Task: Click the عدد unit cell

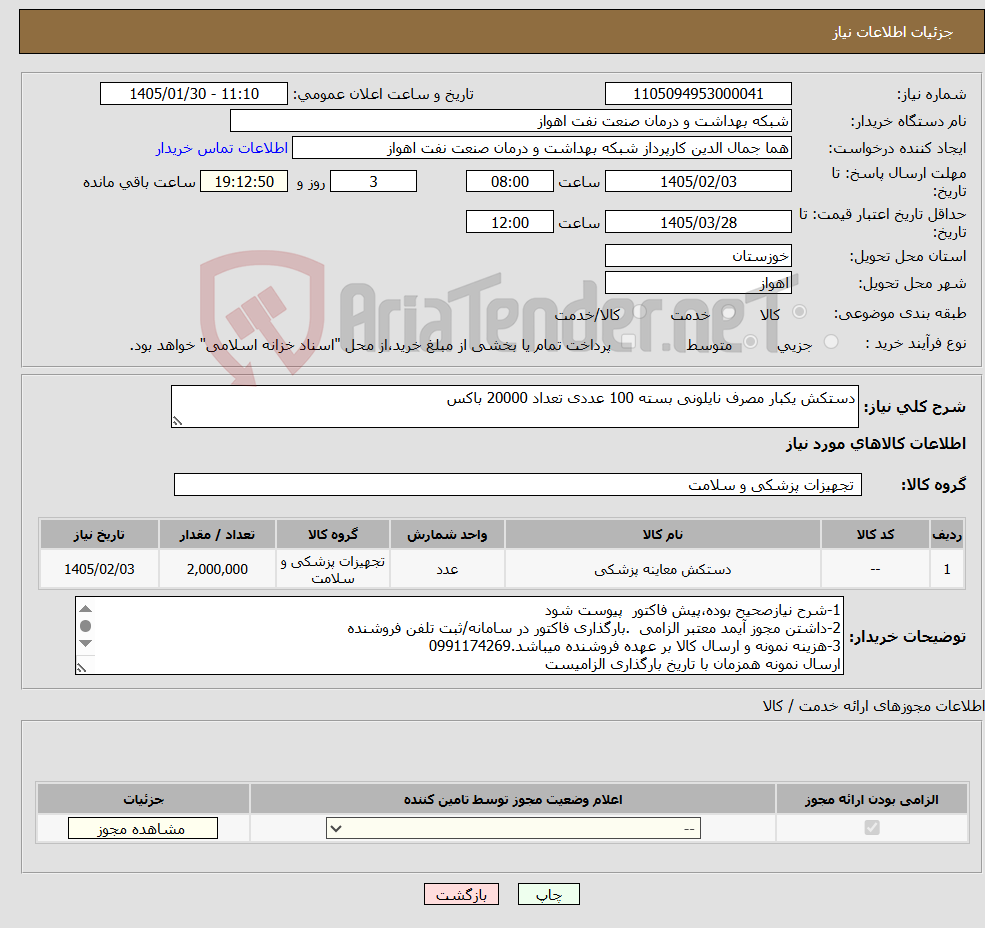Action: [447, 569]
